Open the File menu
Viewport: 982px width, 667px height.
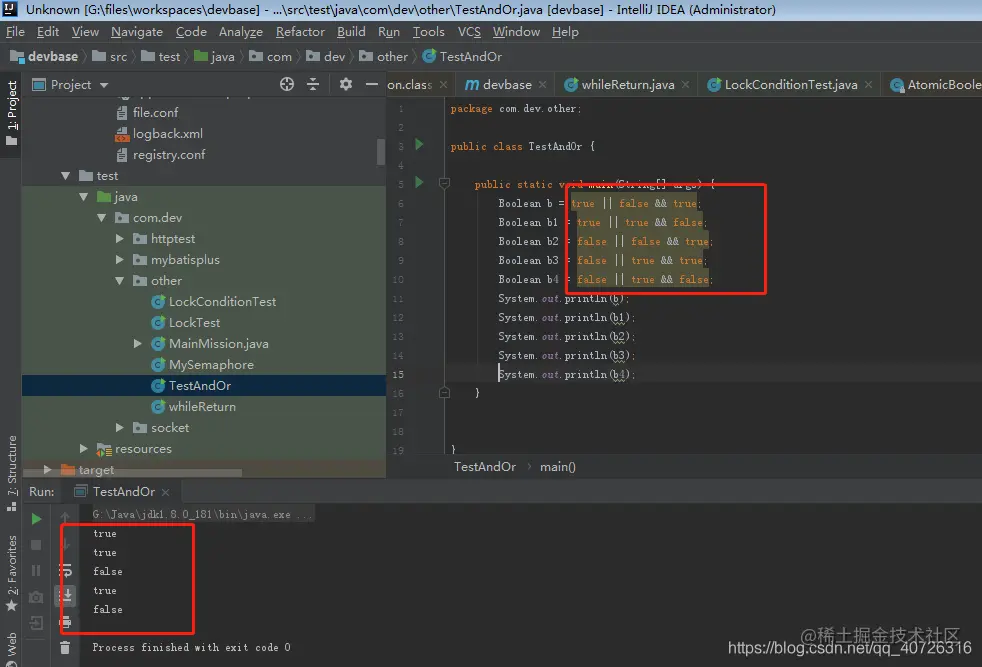point(15,31)
